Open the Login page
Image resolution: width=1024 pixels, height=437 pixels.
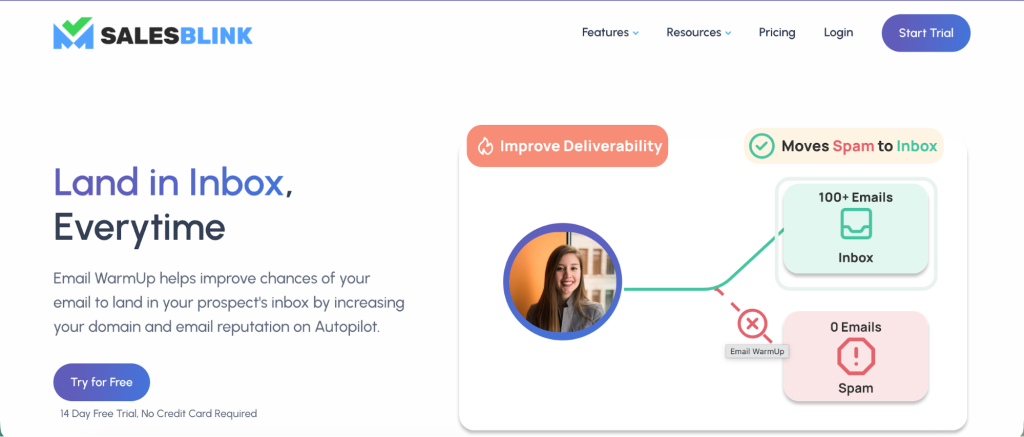(838, 33)
